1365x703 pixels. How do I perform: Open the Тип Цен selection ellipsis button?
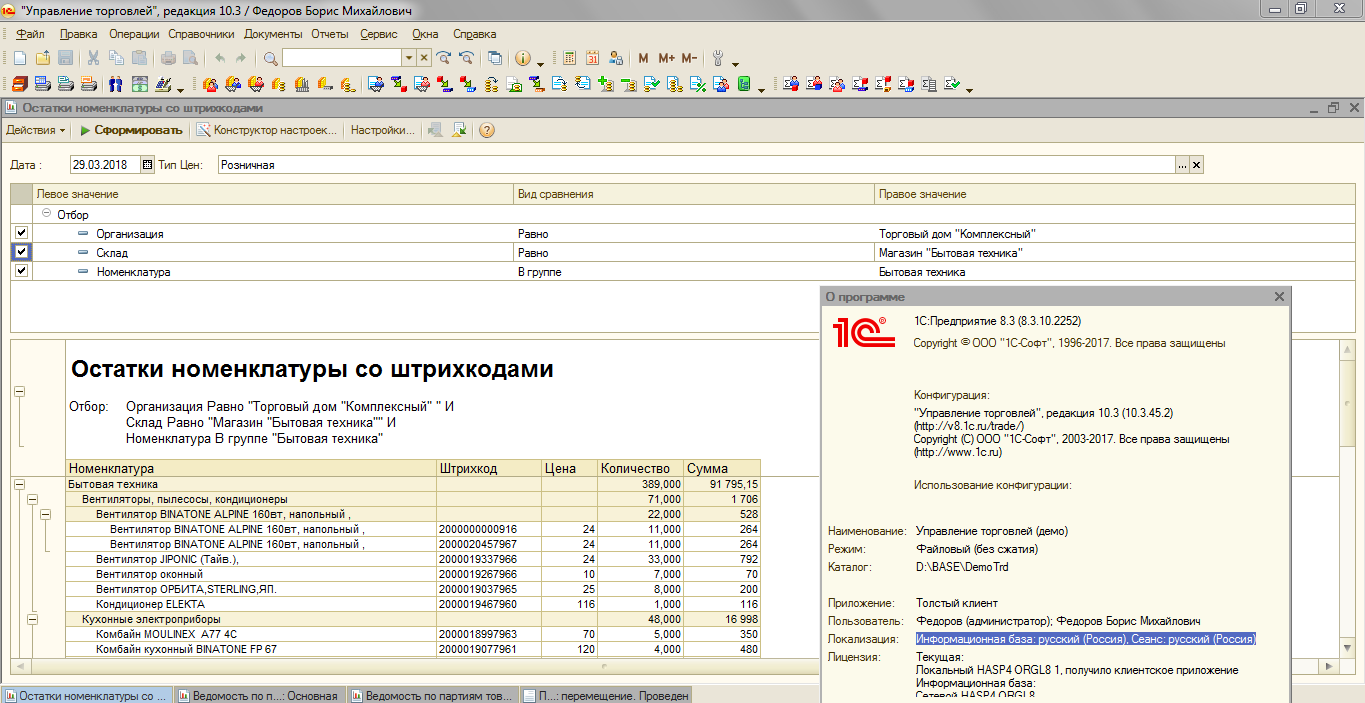1182,165
